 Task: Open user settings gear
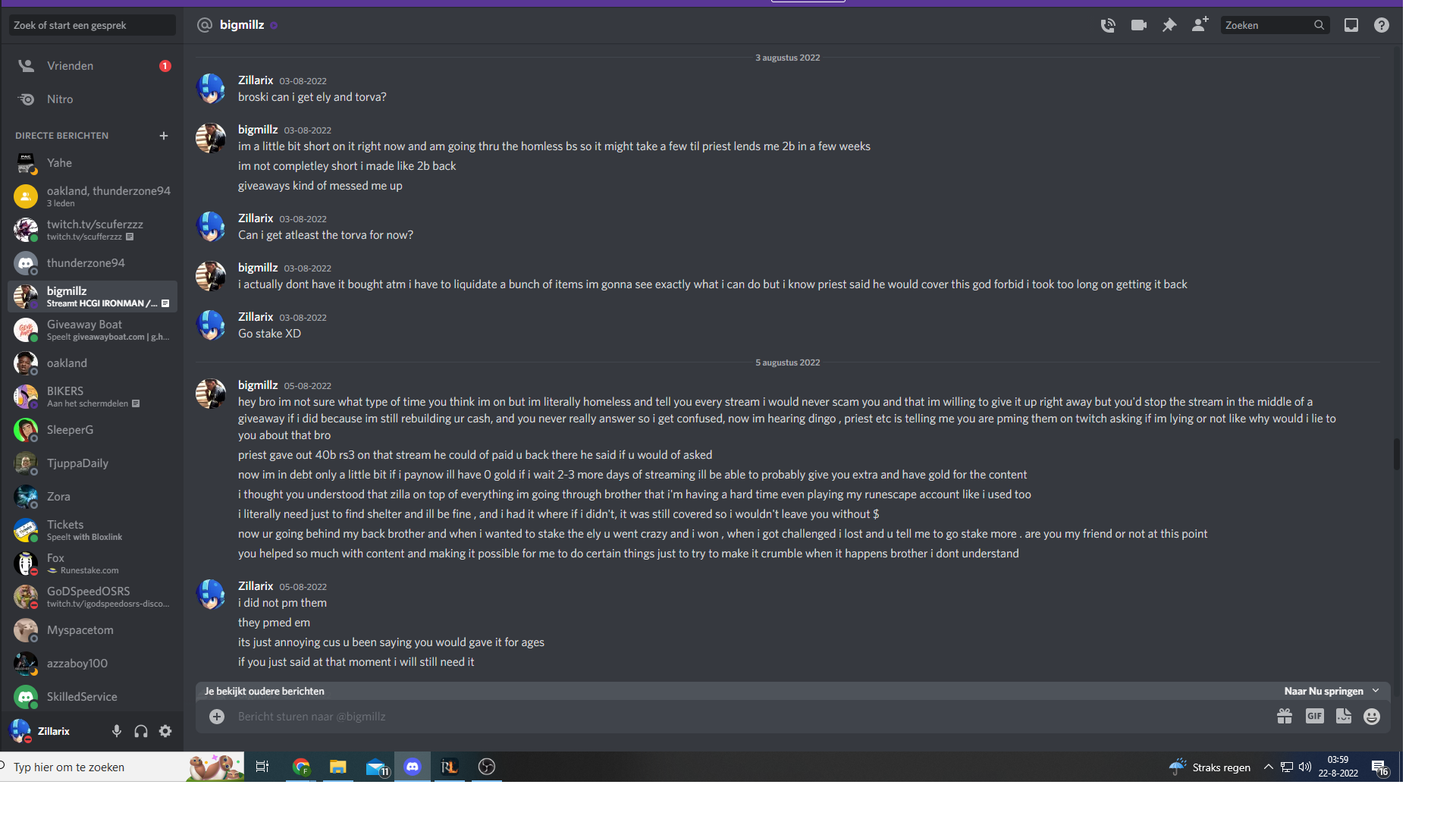(165, 731)
